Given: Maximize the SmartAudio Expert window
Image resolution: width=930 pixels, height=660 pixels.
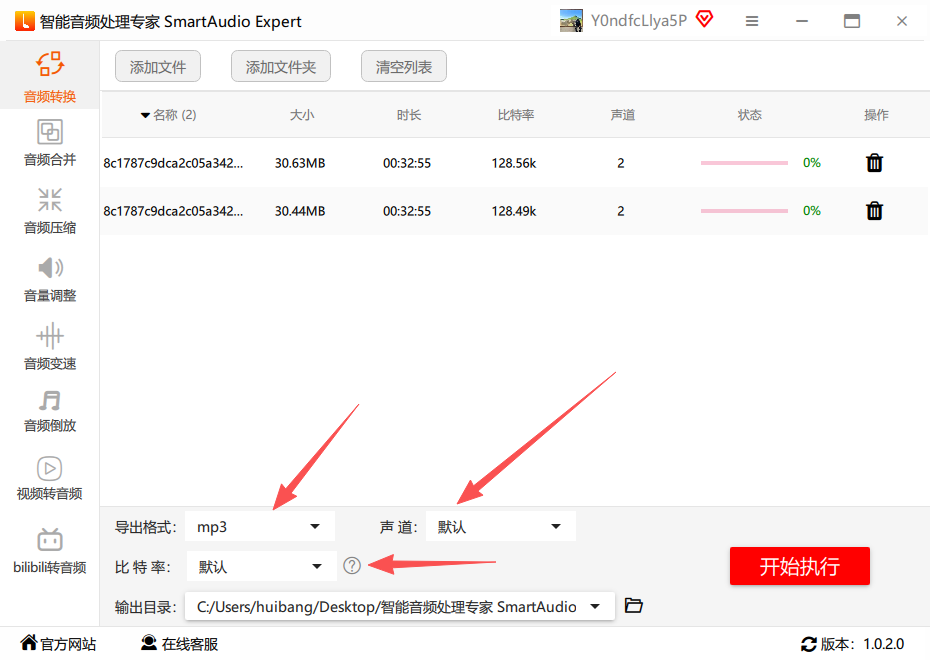Looking at the screenshot, I should (x=852, y=21).
